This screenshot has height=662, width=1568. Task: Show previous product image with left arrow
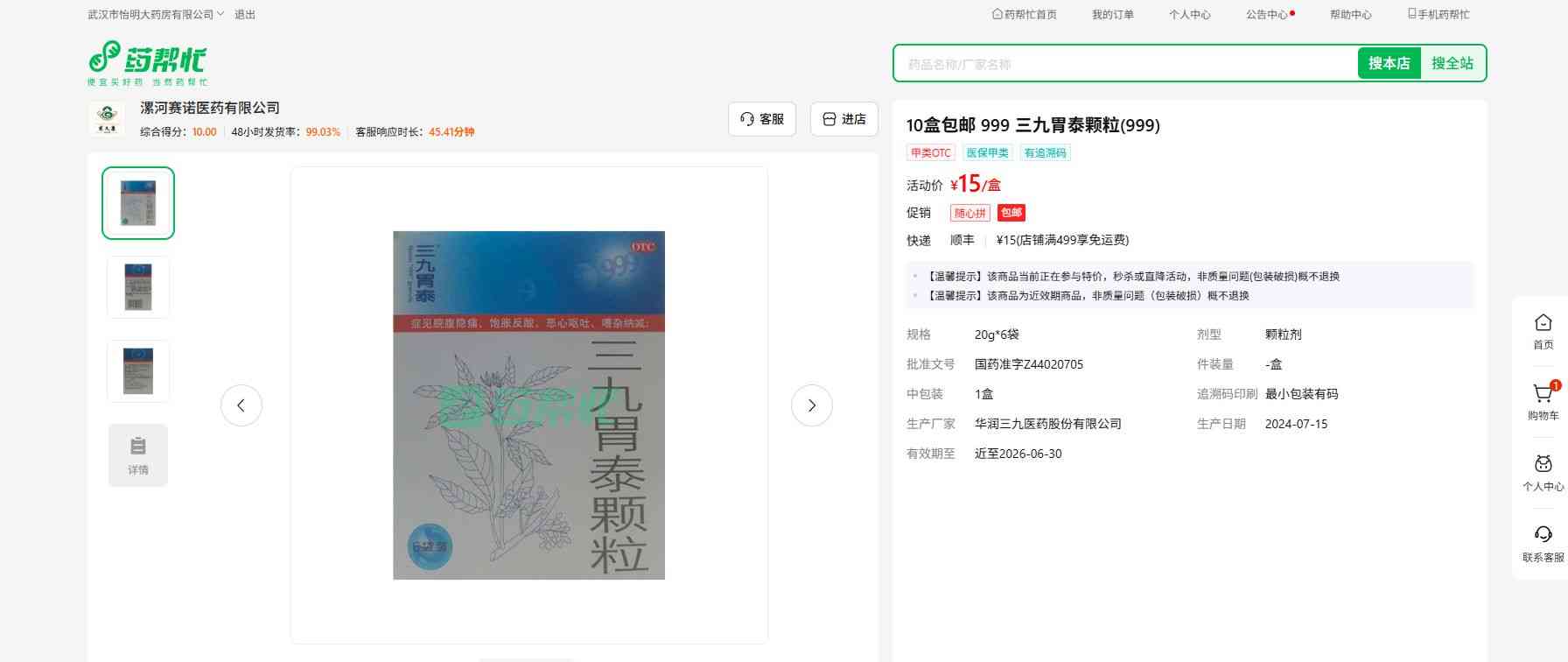coord(241,405)
